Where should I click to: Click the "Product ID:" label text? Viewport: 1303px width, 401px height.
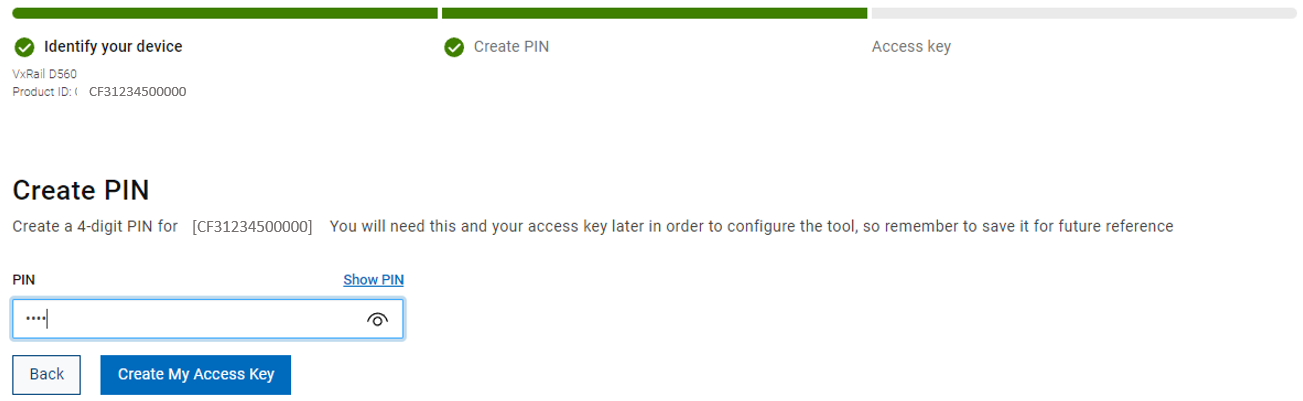[43, 92]
